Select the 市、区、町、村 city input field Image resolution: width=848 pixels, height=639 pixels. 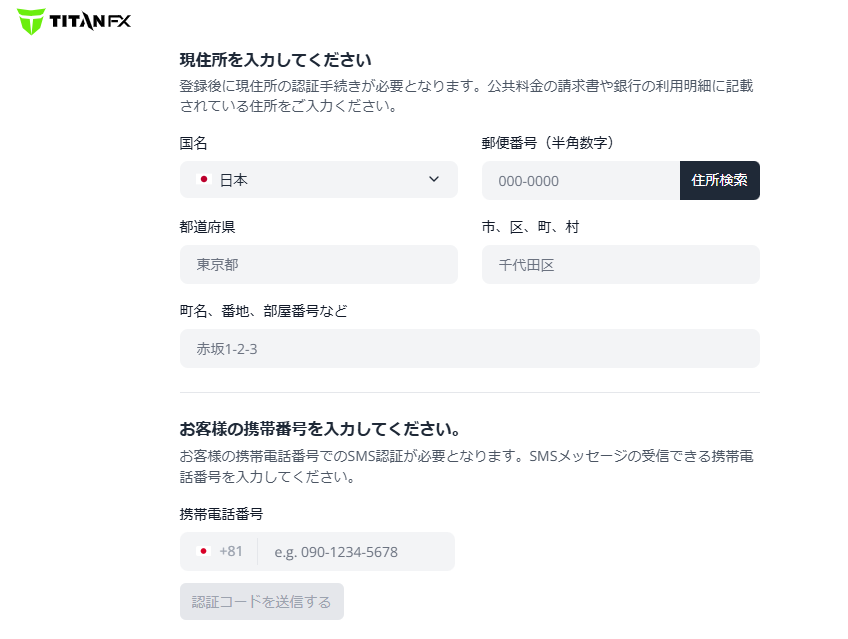[620, 265]
